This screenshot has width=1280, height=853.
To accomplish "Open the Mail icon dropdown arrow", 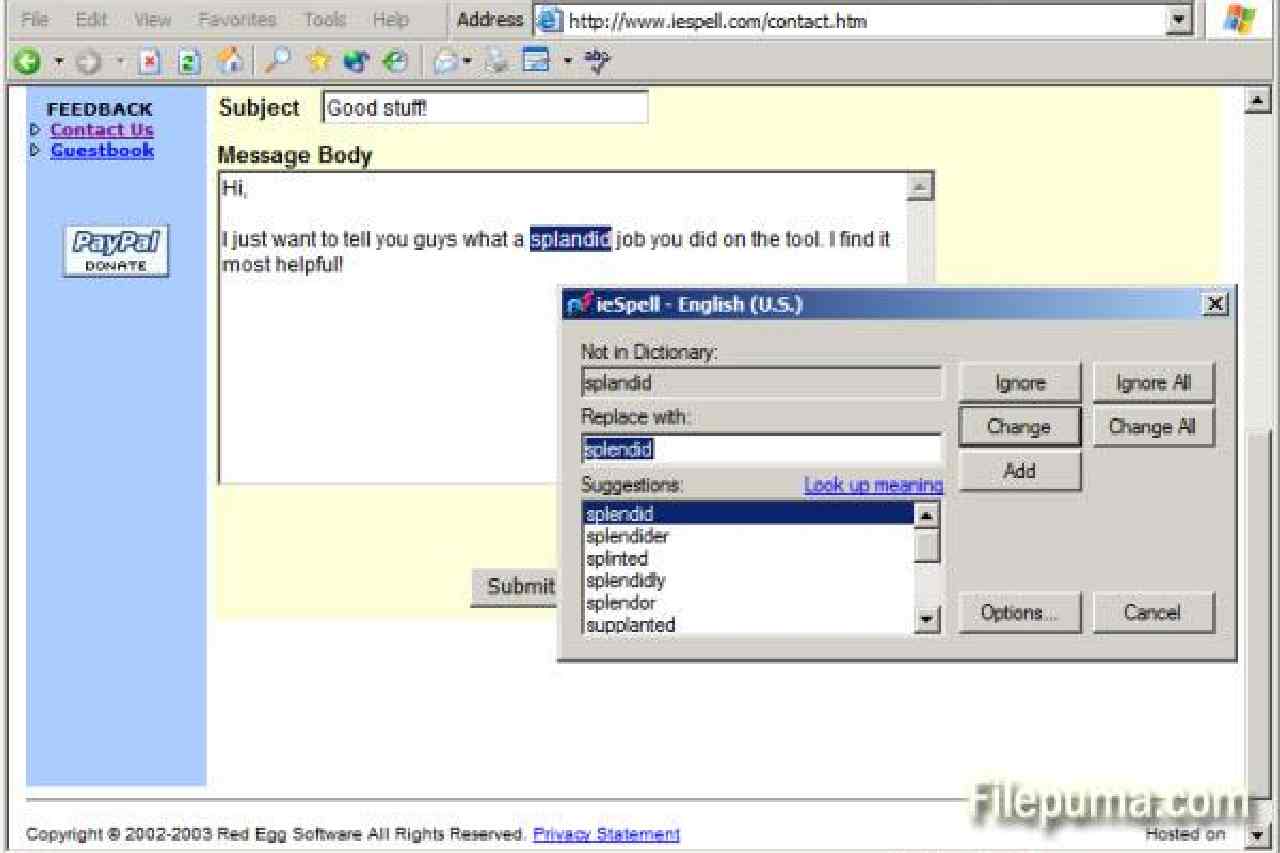I will [x=467, y=62].
